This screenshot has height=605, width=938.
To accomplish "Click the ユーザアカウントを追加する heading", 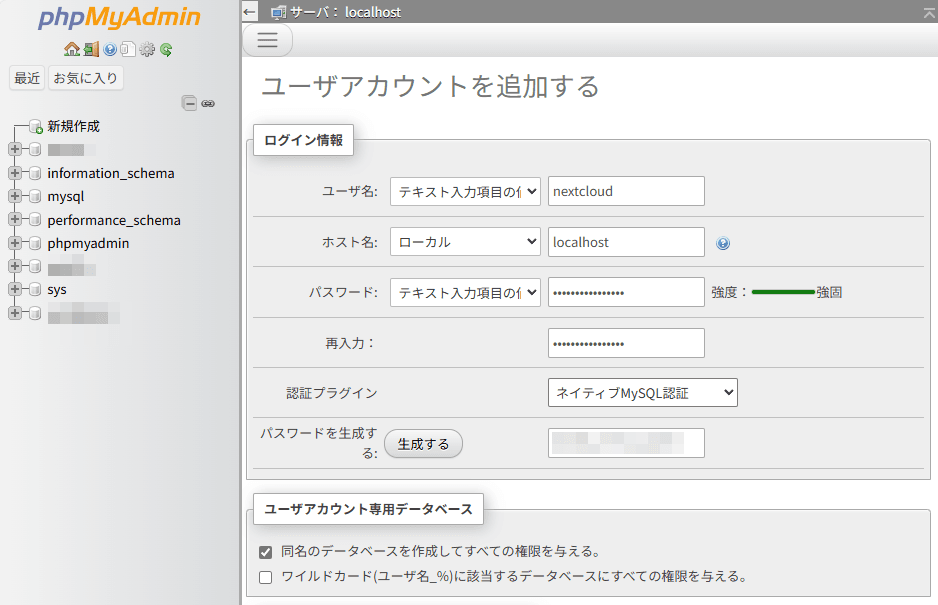I will tap(431, 86).
